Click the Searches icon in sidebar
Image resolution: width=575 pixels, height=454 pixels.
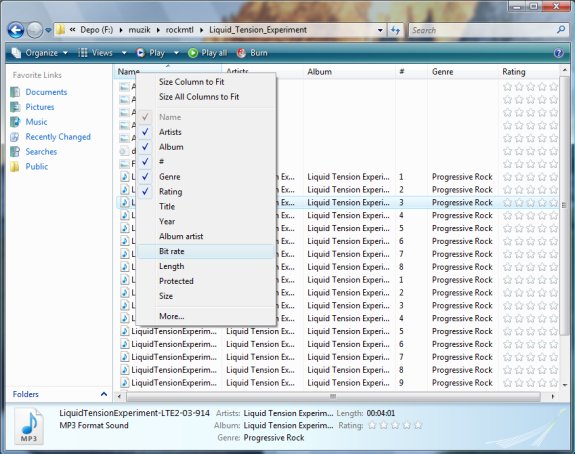pos(15,151)
